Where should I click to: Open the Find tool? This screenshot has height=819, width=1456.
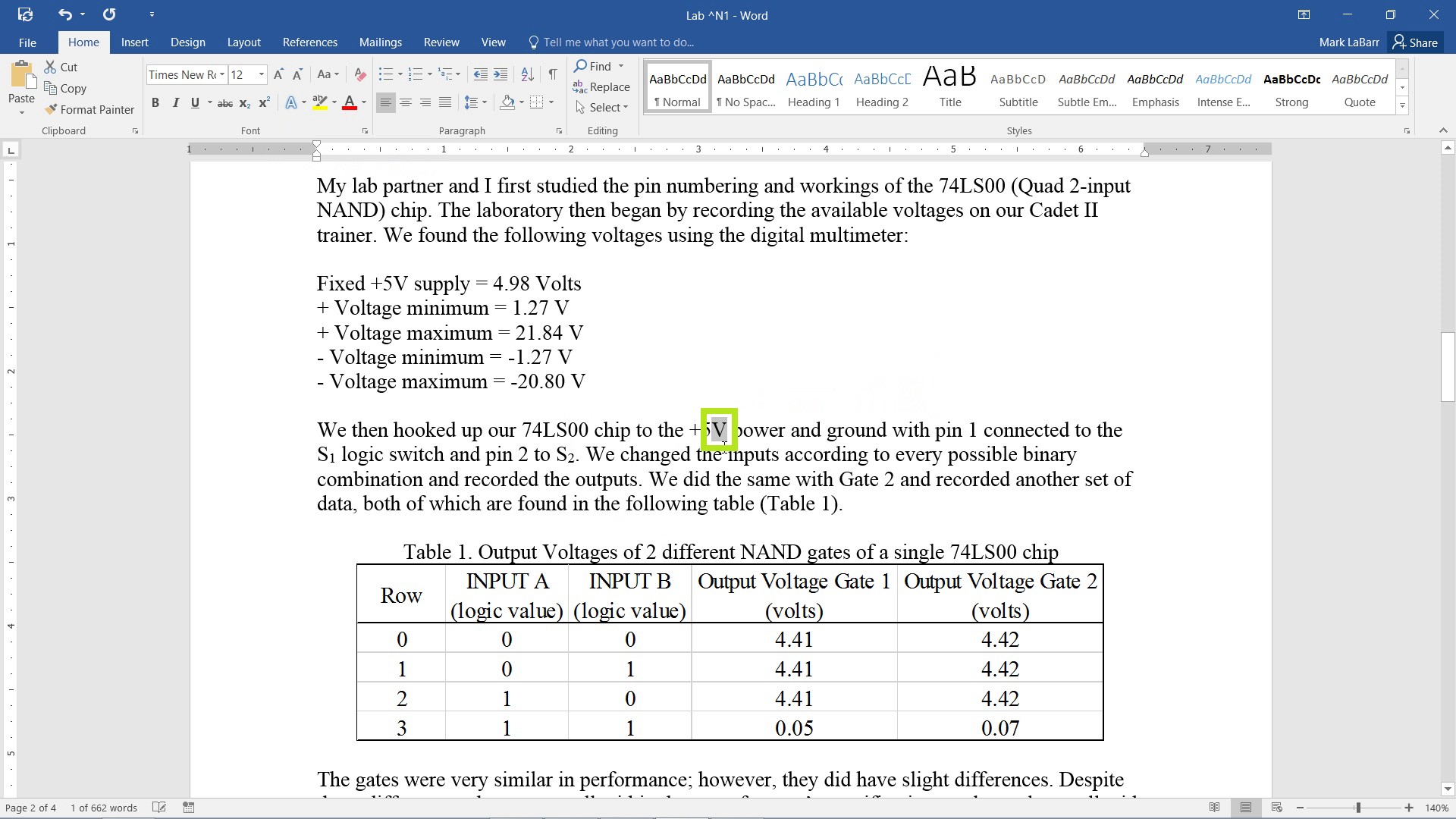tap(598, 66)
